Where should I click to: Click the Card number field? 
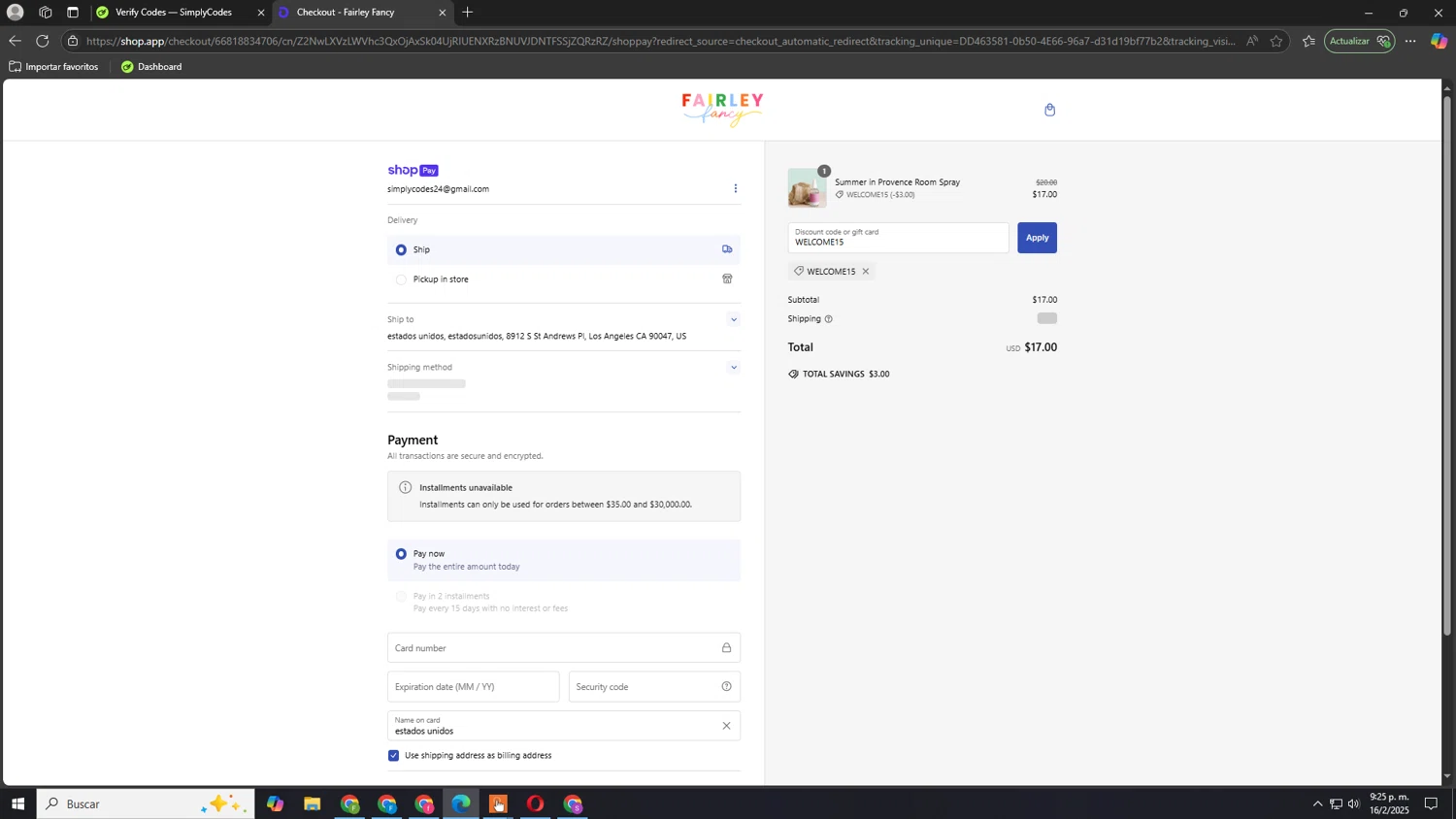coord(563,648)
